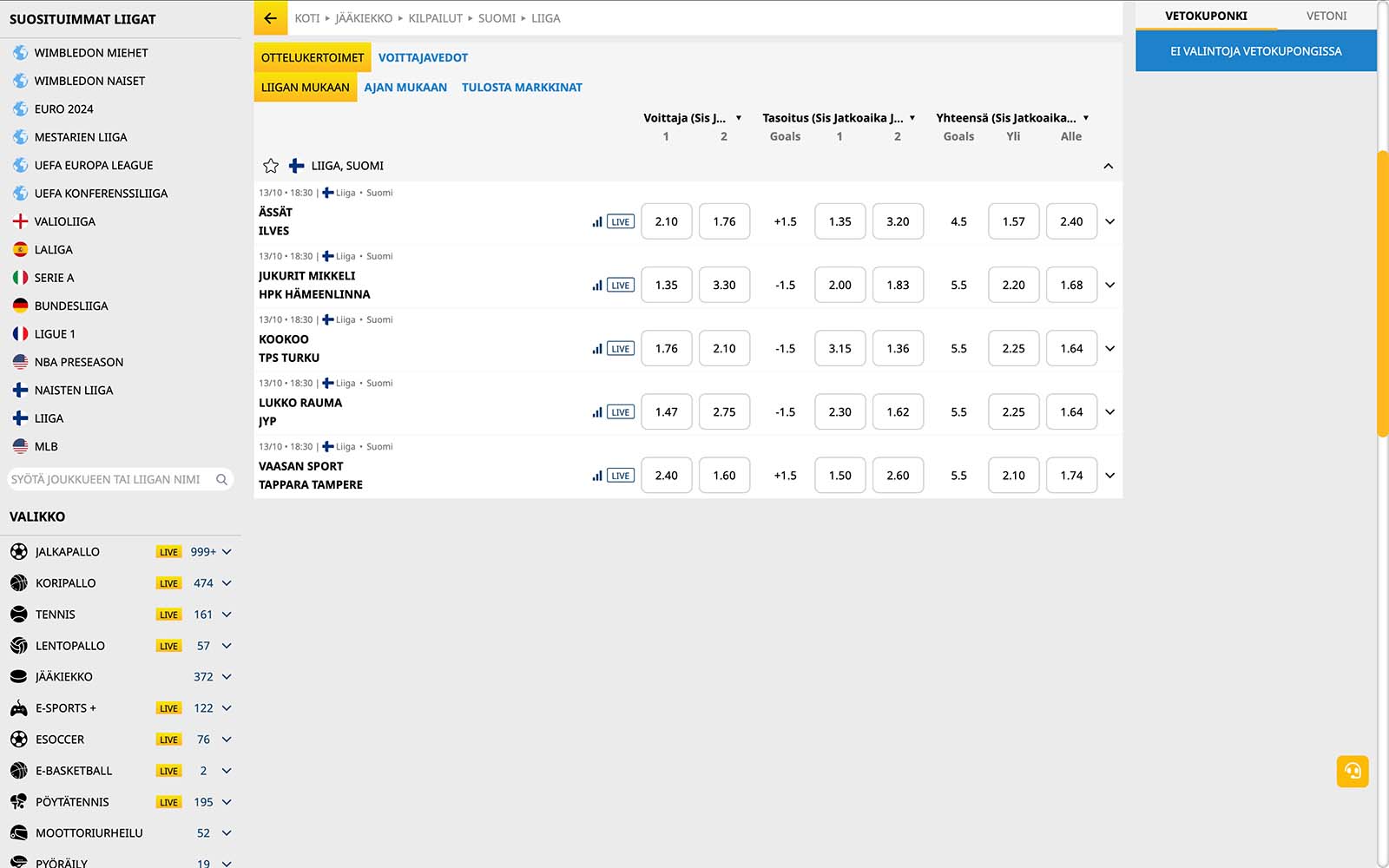Image resolution: width=1389 pixels, height=868 pixels.
Task: Open the live chat support icon
Action: [1352, 771]
